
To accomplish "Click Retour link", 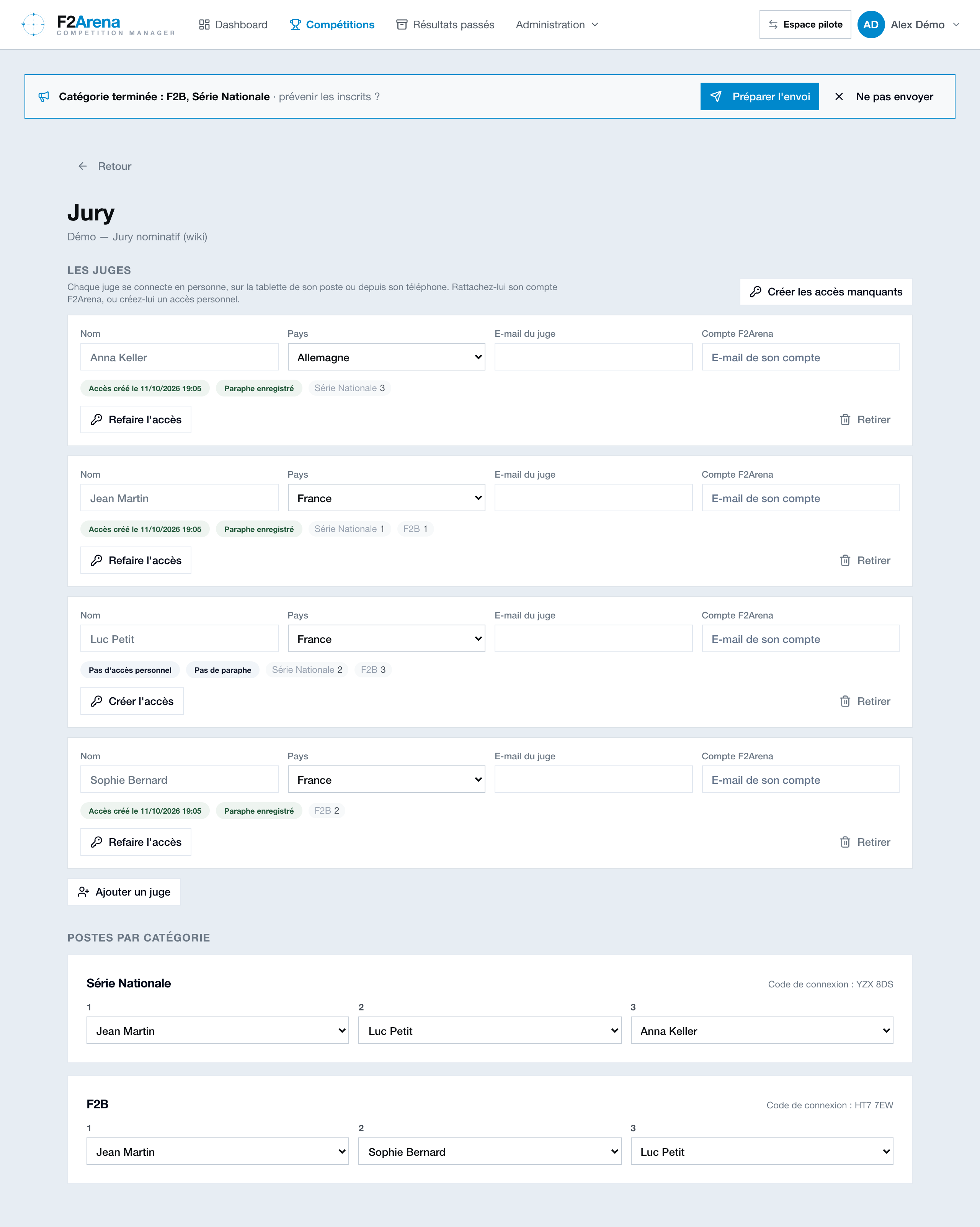I will point(105,166).
